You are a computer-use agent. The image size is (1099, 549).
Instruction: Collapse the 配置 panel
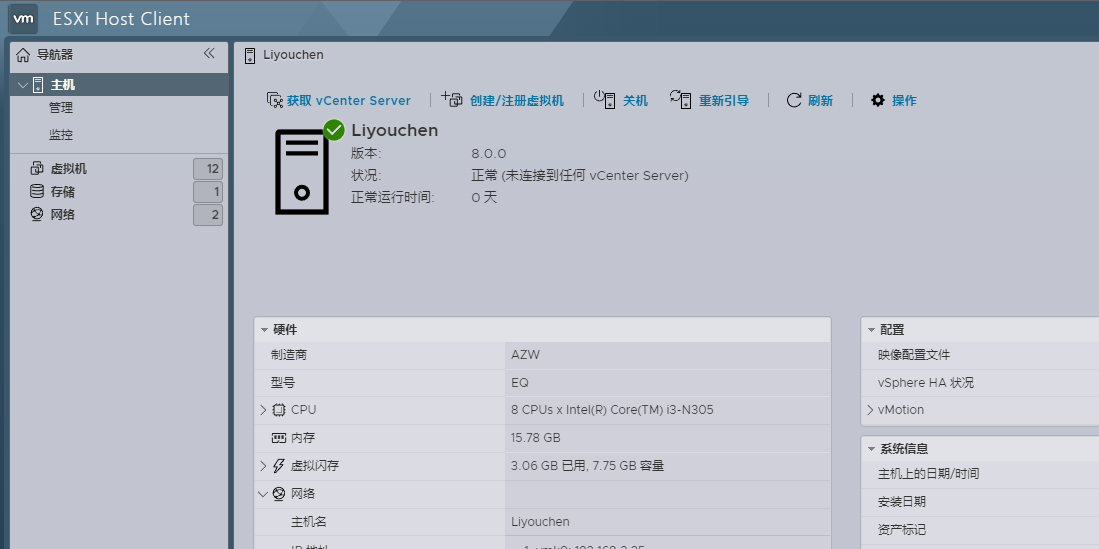coord(871,330)
